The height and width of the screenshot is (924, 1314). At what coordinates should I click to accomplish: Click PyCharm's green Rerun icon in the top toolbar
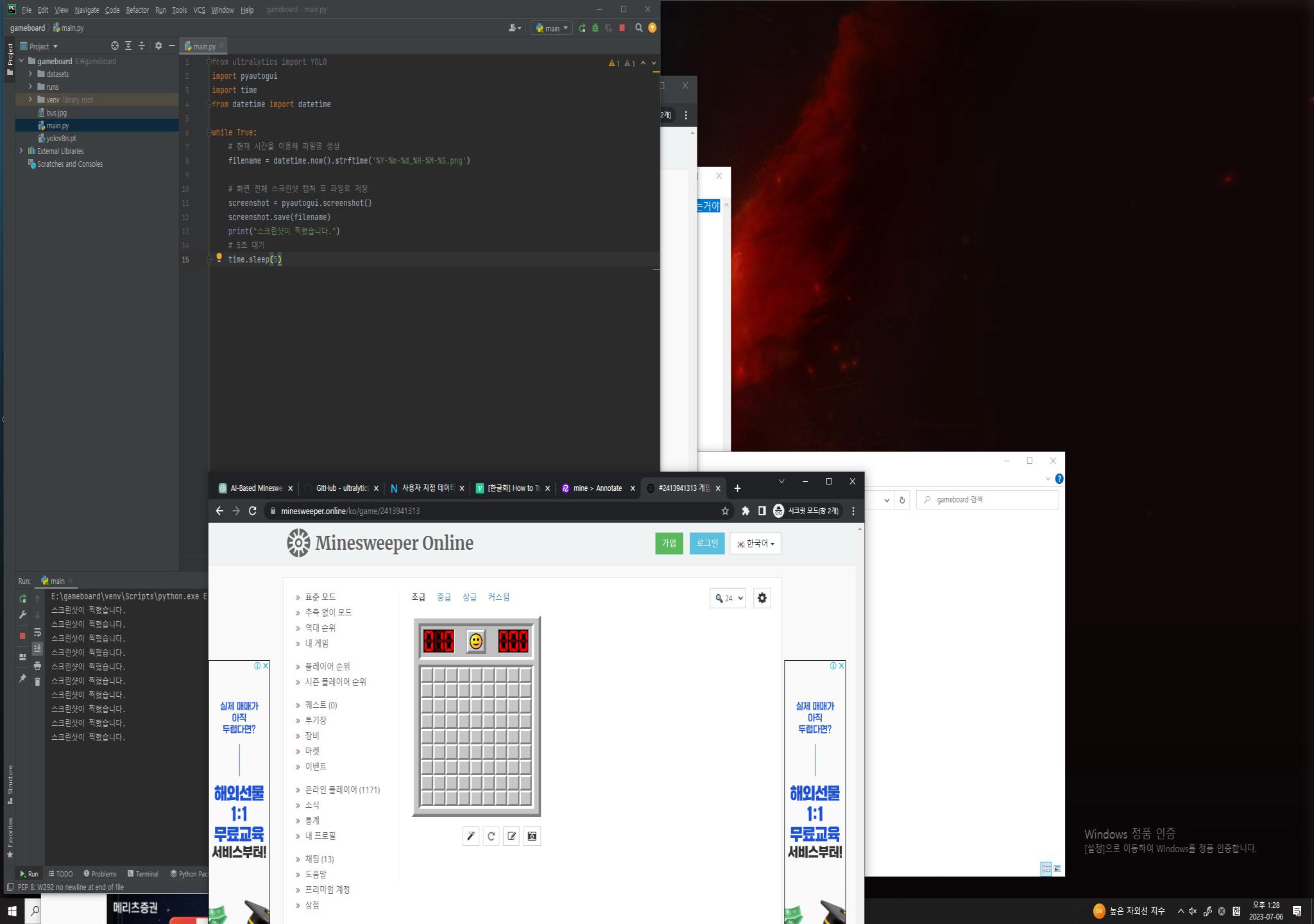click(x=582, y=28)
